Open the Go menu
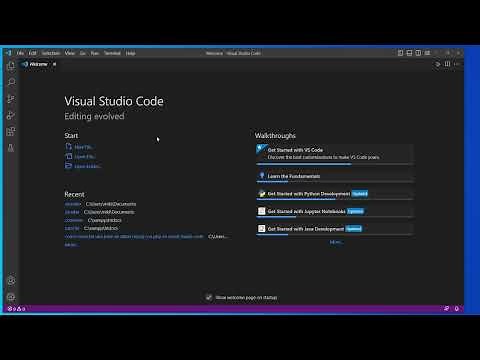The width and height of the screenshot is (480, 360). click(83, 53)
